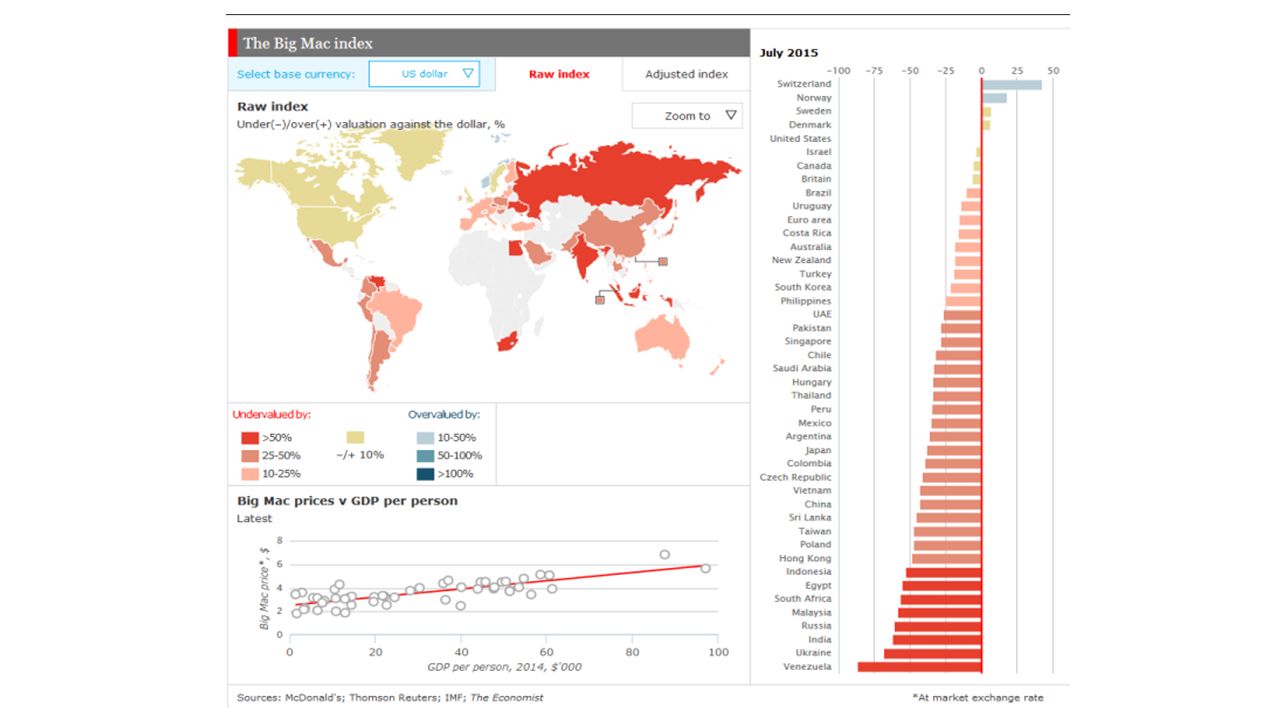
Task: Click 'Euro area' country label
Action: coord(809,220)
